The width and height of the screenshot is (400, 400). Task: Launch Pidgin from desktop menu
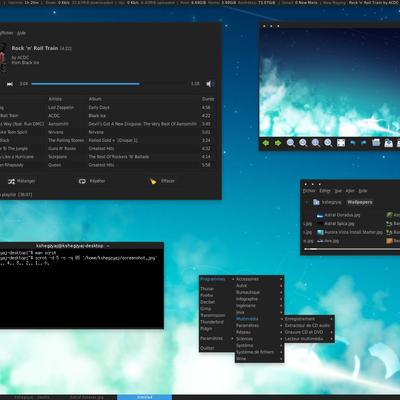pos(217,329)
